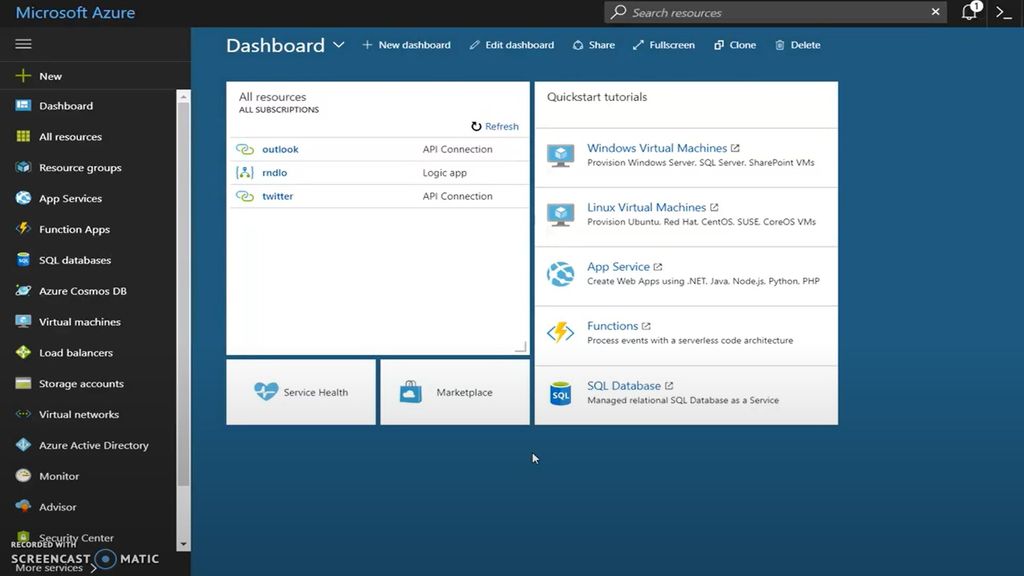Open the Service Health tile
Image resolution: width=1024 pixels, height=576 pixels.
(300, 392)
